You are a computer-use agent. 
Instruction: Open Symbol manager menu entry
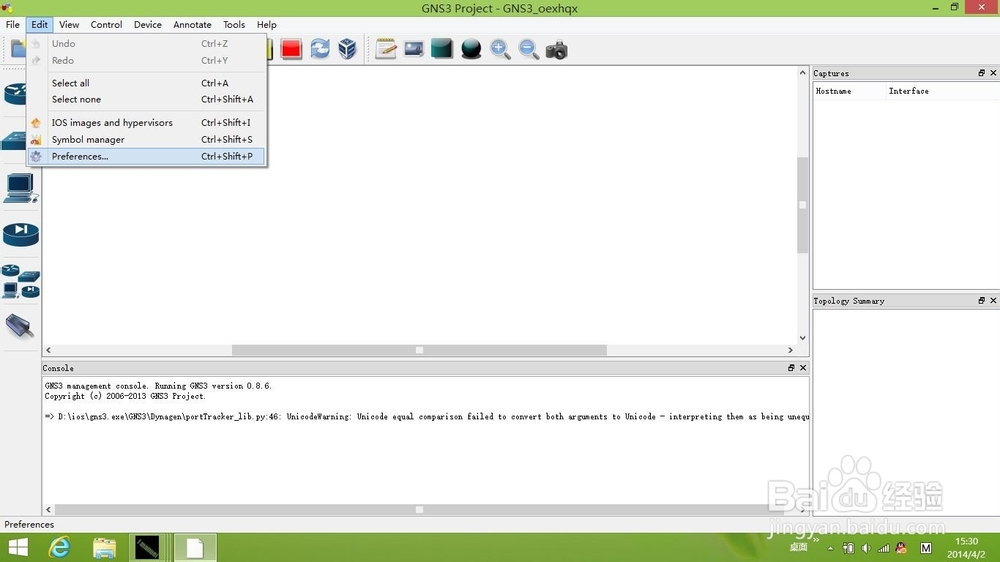[x=146, y=140]
